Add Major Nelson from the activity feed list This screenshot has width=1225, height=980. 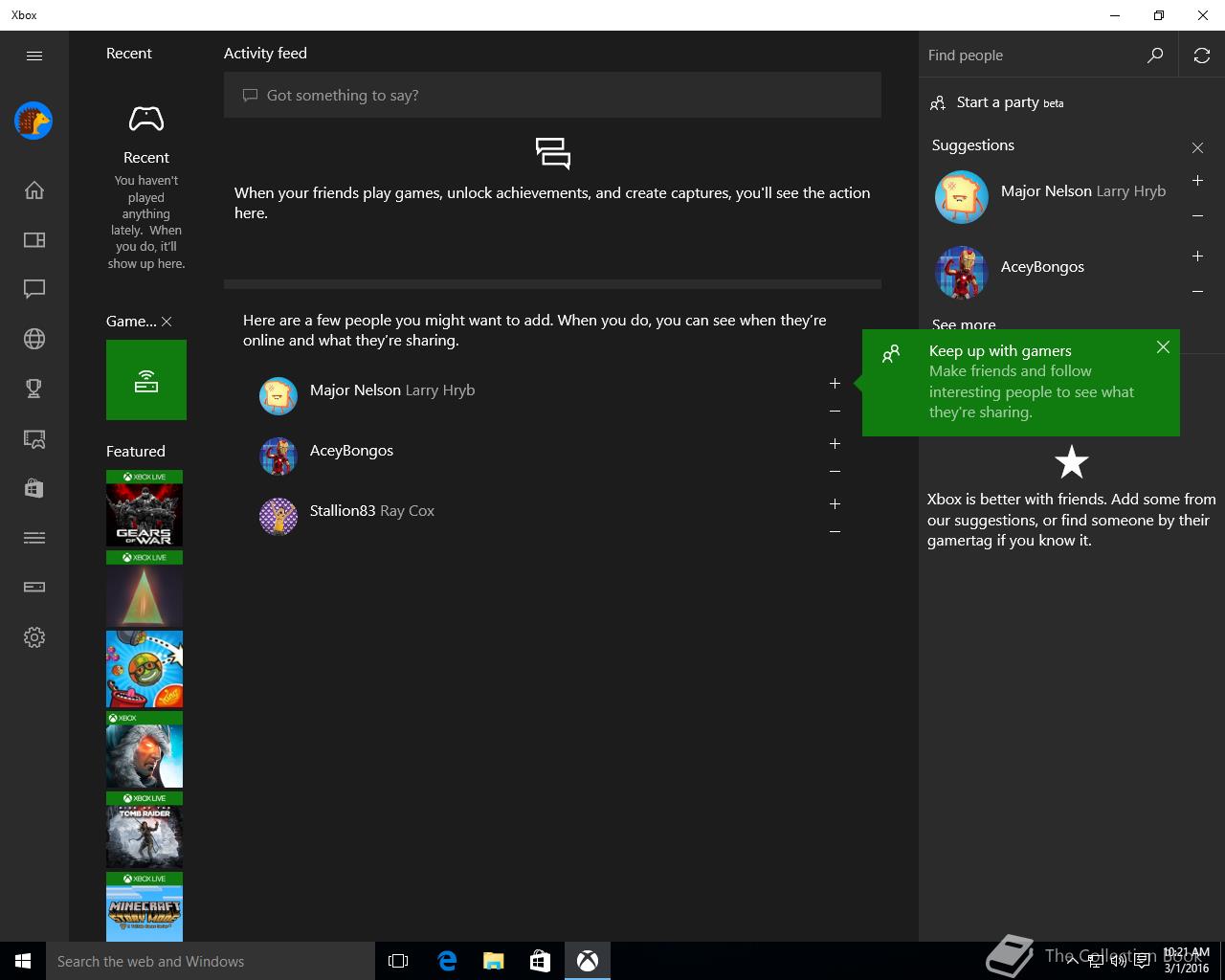[835, 383]
